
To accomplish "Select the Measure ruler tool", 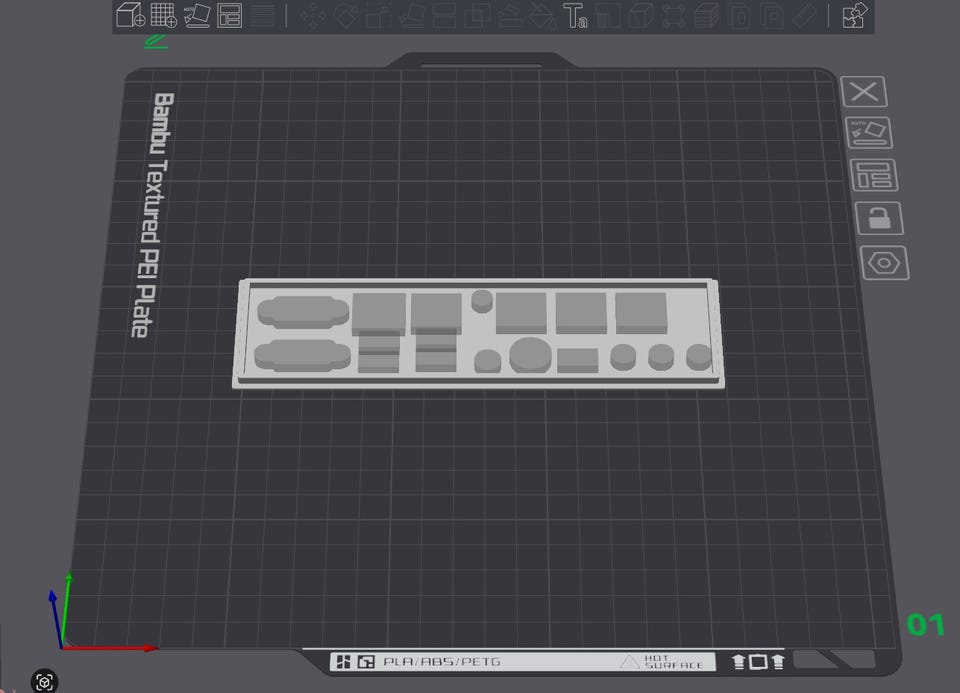I will pos(805,16).
